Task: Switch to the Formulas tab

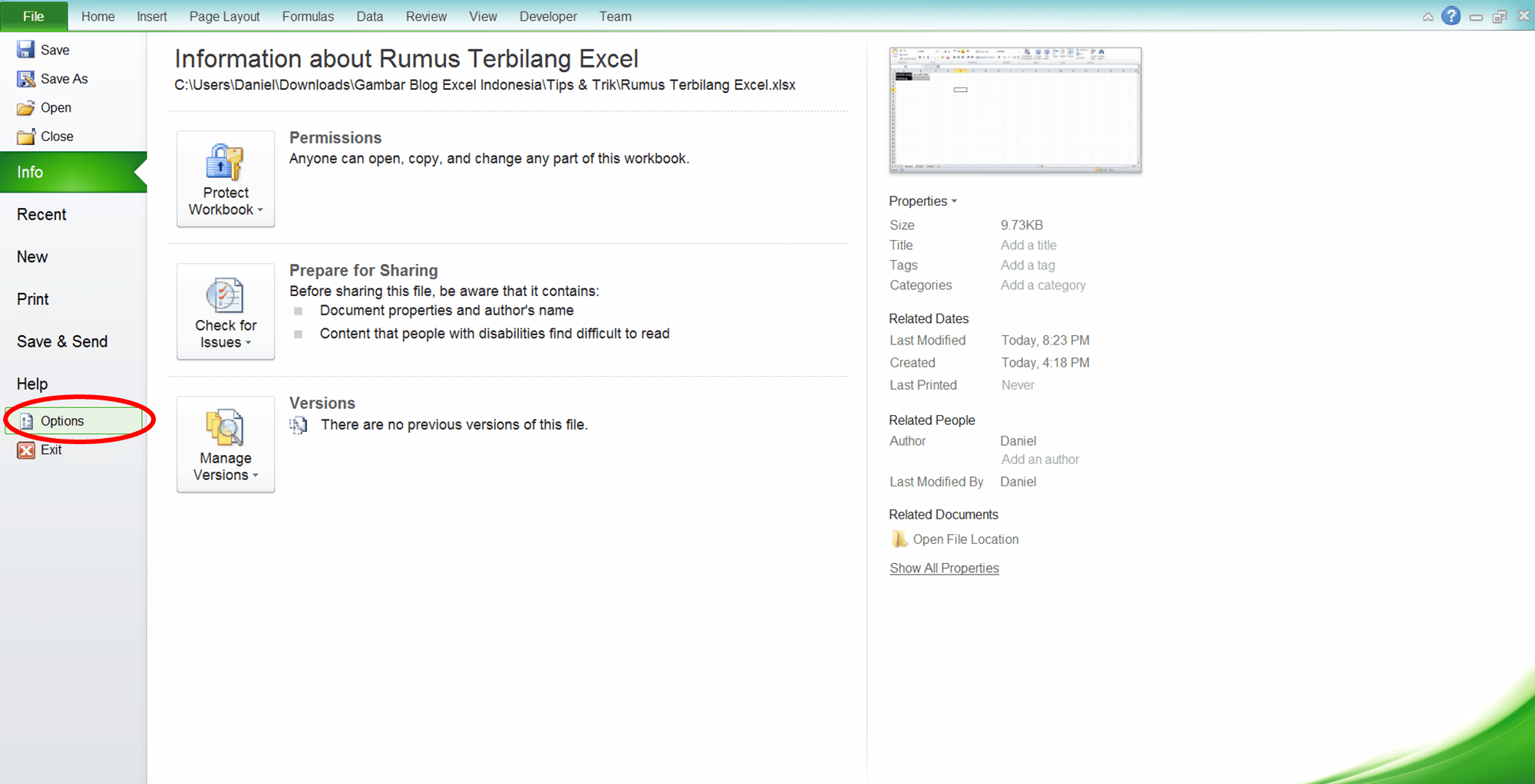Action: [x=308, y=16]
